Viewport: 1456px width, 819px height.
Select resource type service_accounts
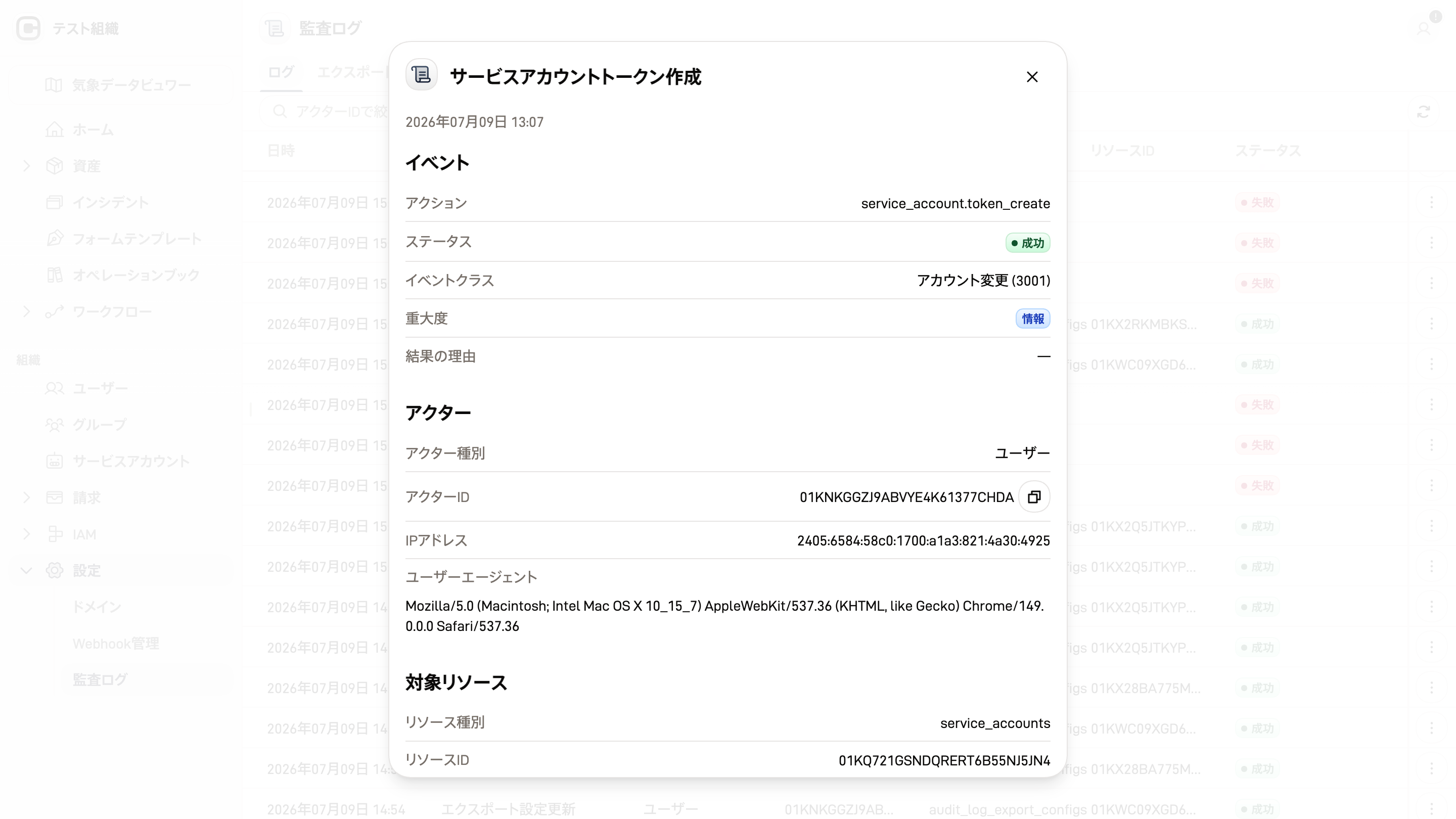click(x=995, y=723)
